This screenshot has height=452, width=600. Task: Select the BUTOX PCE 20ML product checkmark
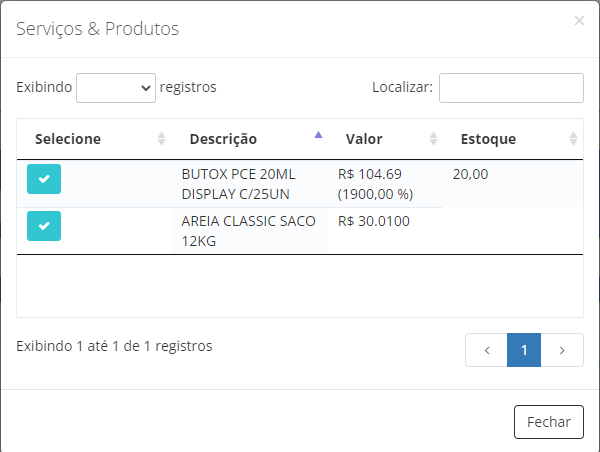coord(44,179)
